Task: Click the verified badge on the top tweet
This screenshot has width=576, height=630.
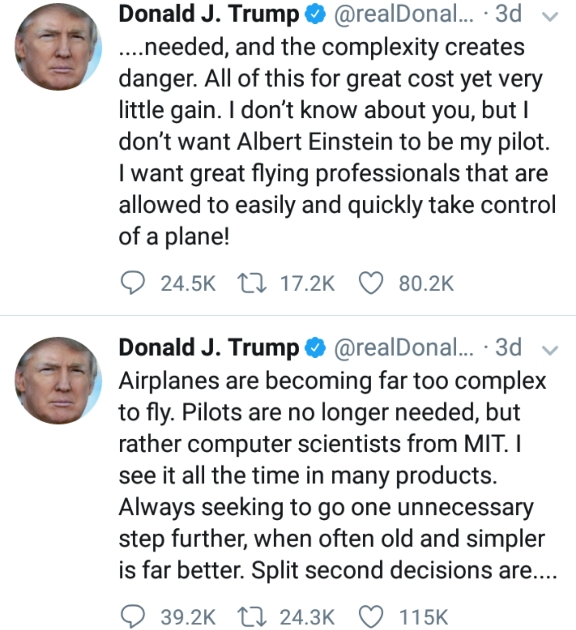Action: click(x=315, y=15)
